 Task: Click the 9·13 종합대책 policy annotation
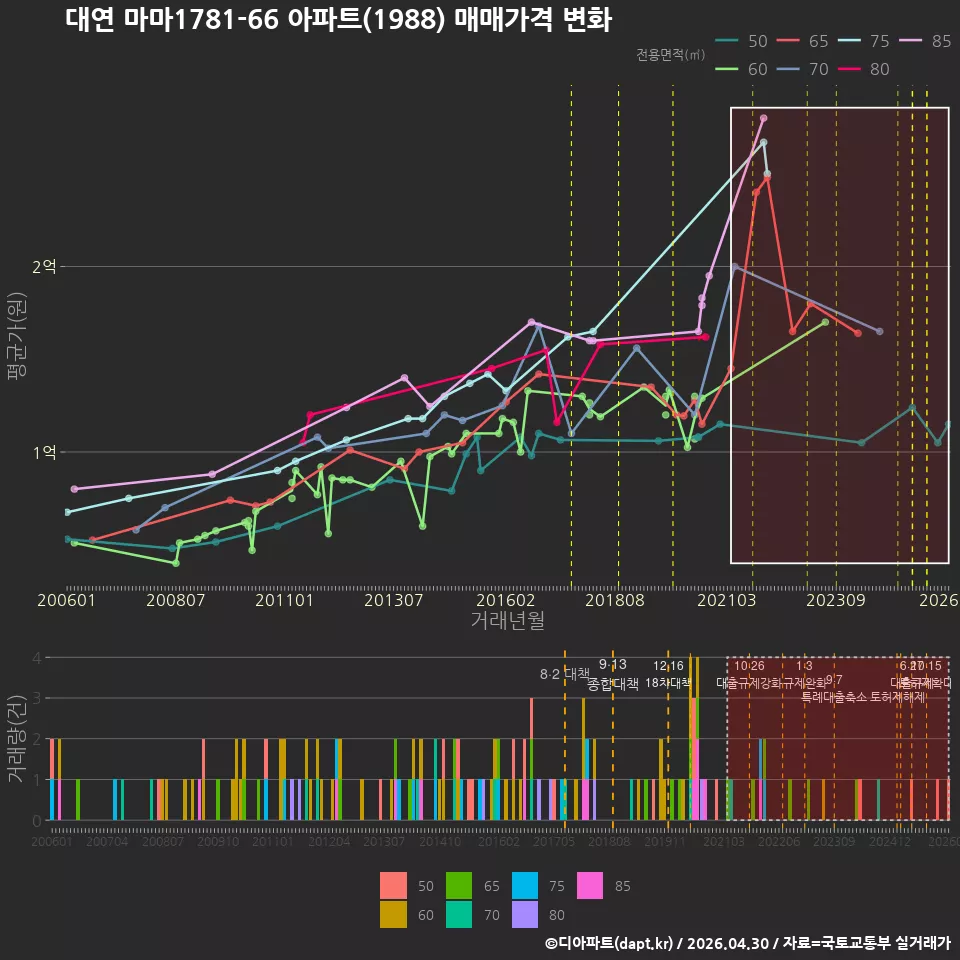click(x=613, y=674)
